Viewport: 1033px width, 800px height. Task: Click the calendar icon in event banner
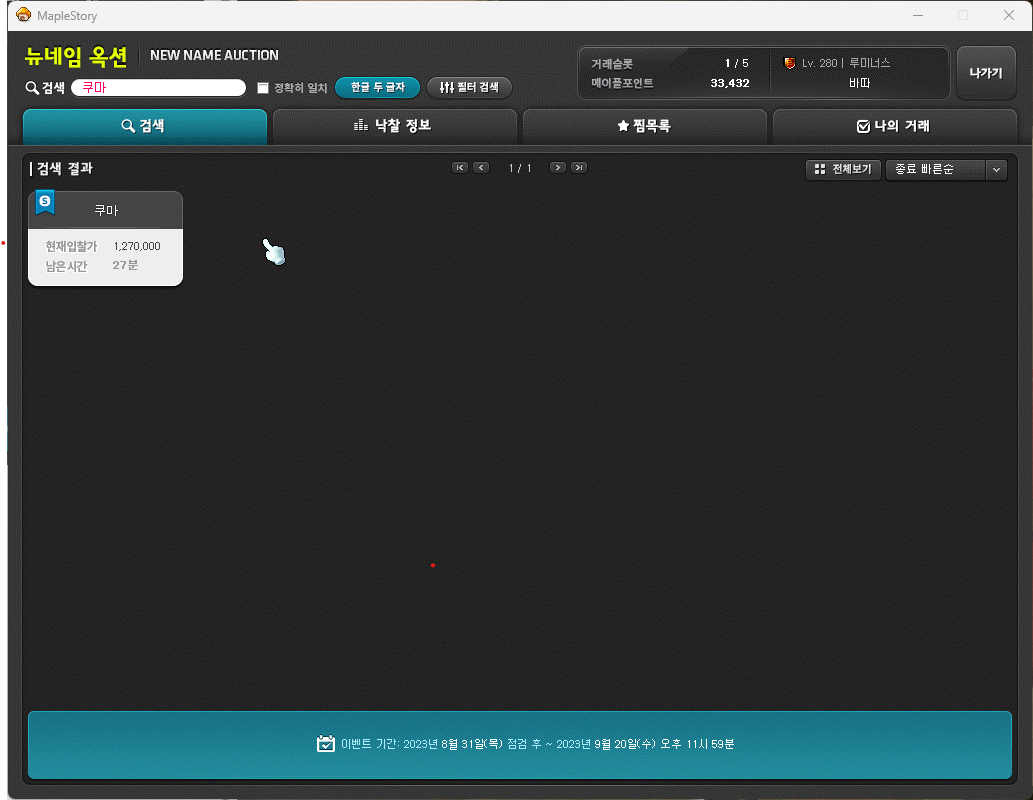pyautogui.click(x=325, y=743)
